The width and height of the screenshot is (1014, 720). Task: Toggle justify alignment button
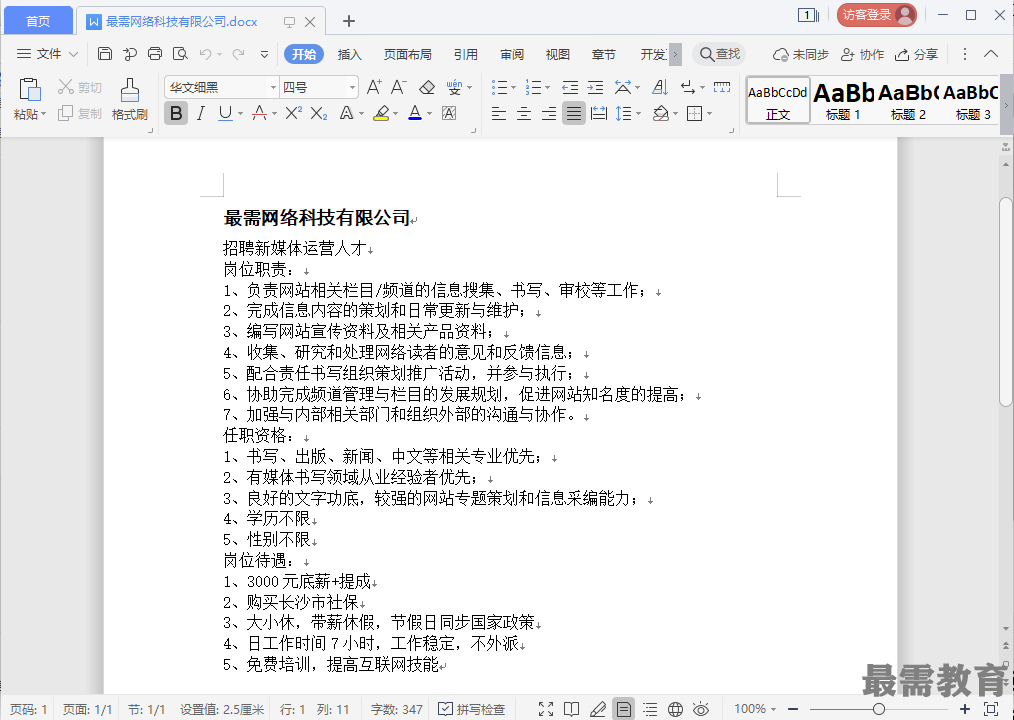[574, 114]
